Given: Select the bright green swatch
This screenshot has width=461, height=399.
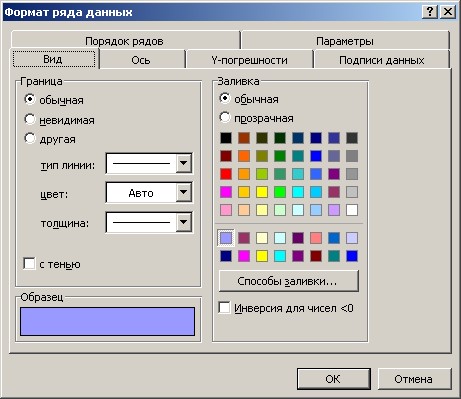Looking at the screenshot, I should point(280,192).
